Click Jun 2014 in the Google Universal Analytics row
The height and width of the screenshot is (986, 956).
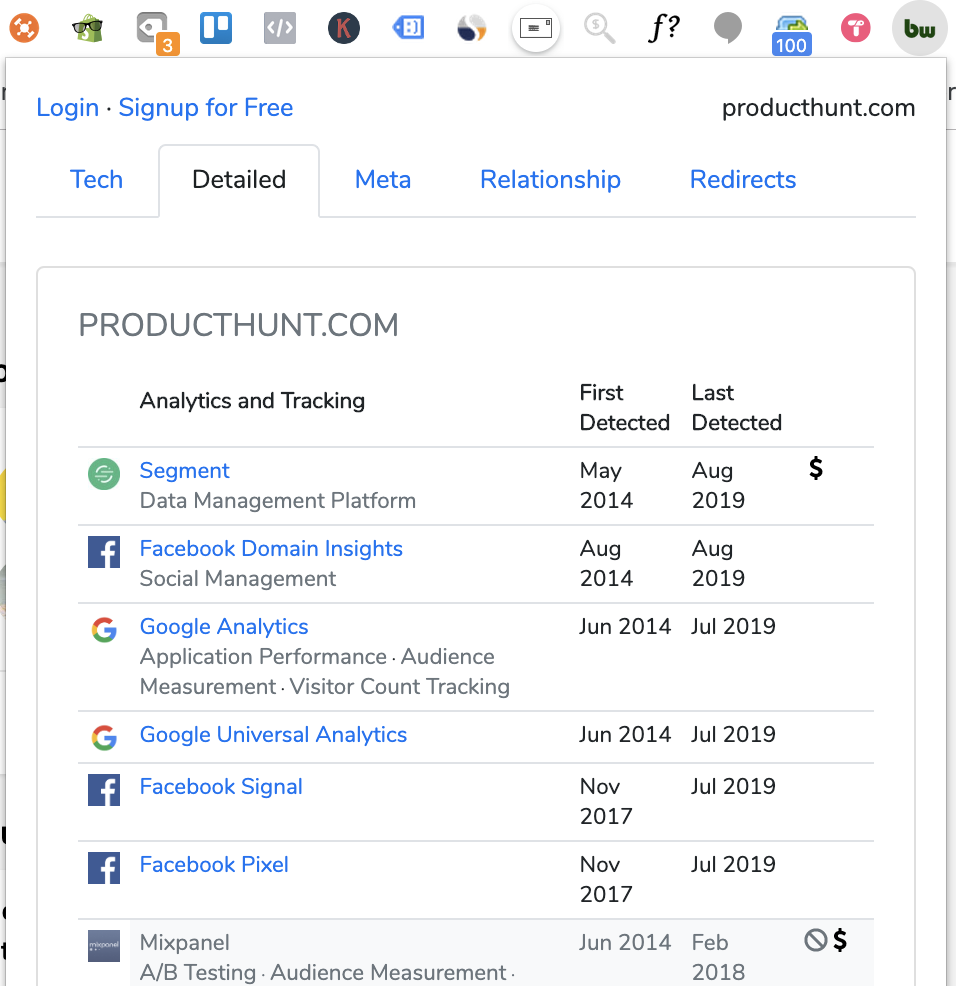[x=625, y=734]
